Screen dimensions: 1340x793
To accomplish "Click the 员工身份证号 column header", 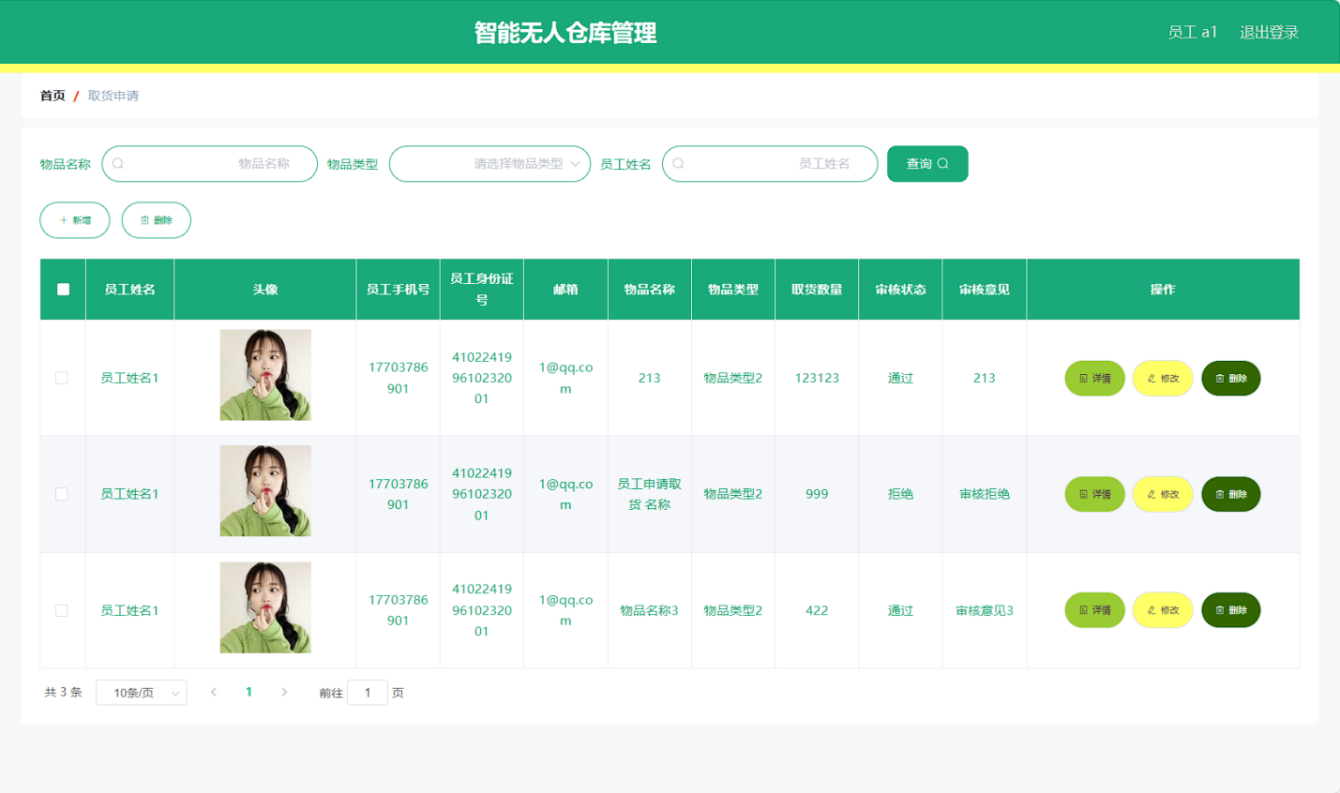I will [482, 289].
